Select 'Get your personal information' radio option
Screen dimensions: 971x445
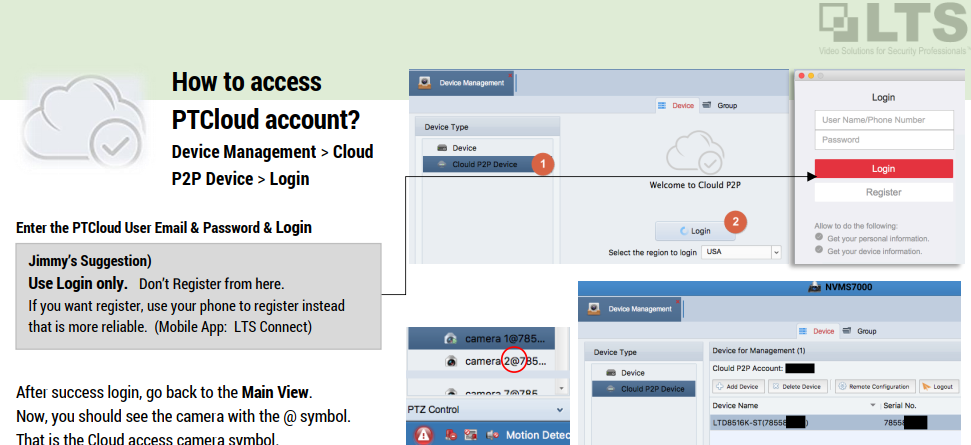pyautogui.click(x=821, y=238)
